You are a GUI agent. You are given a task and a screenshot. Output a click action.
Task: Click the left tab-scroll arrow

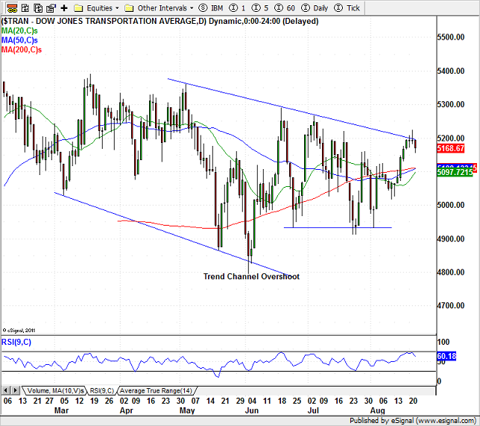[6, 390]
